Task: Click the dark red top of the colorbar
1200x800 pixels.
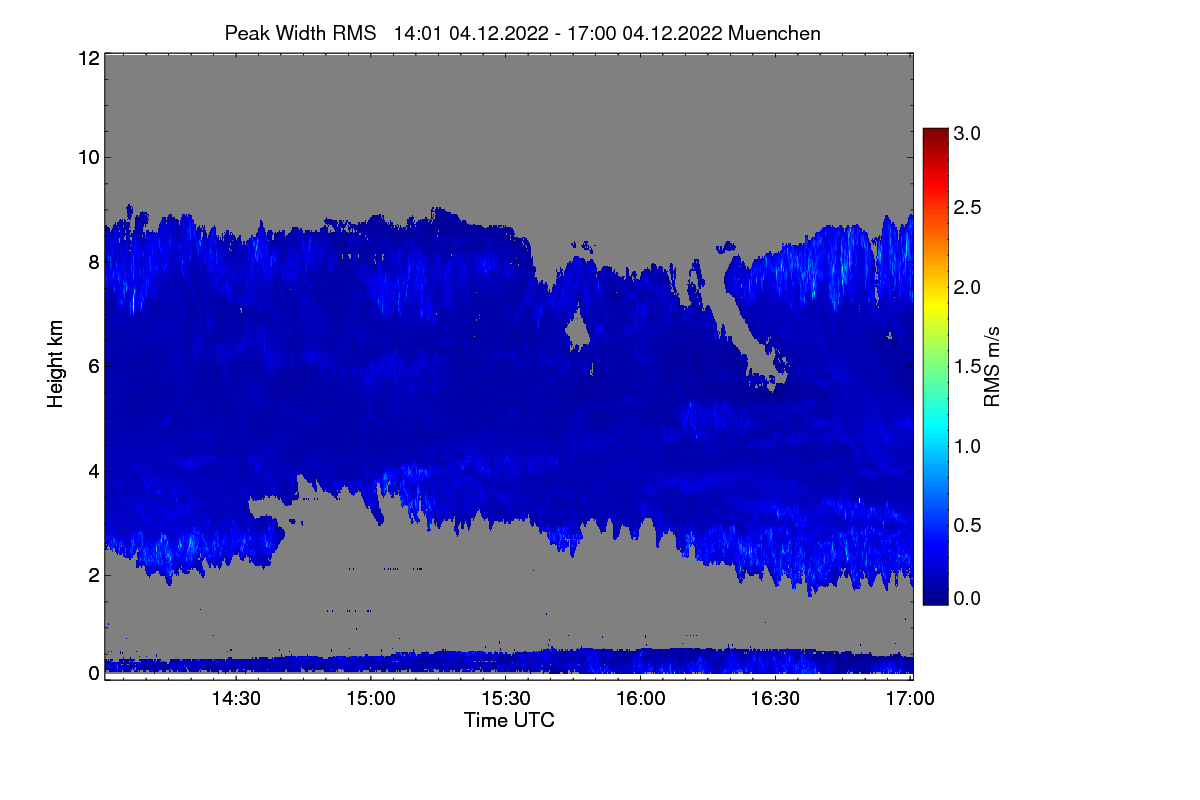Action: coord(935,135)
